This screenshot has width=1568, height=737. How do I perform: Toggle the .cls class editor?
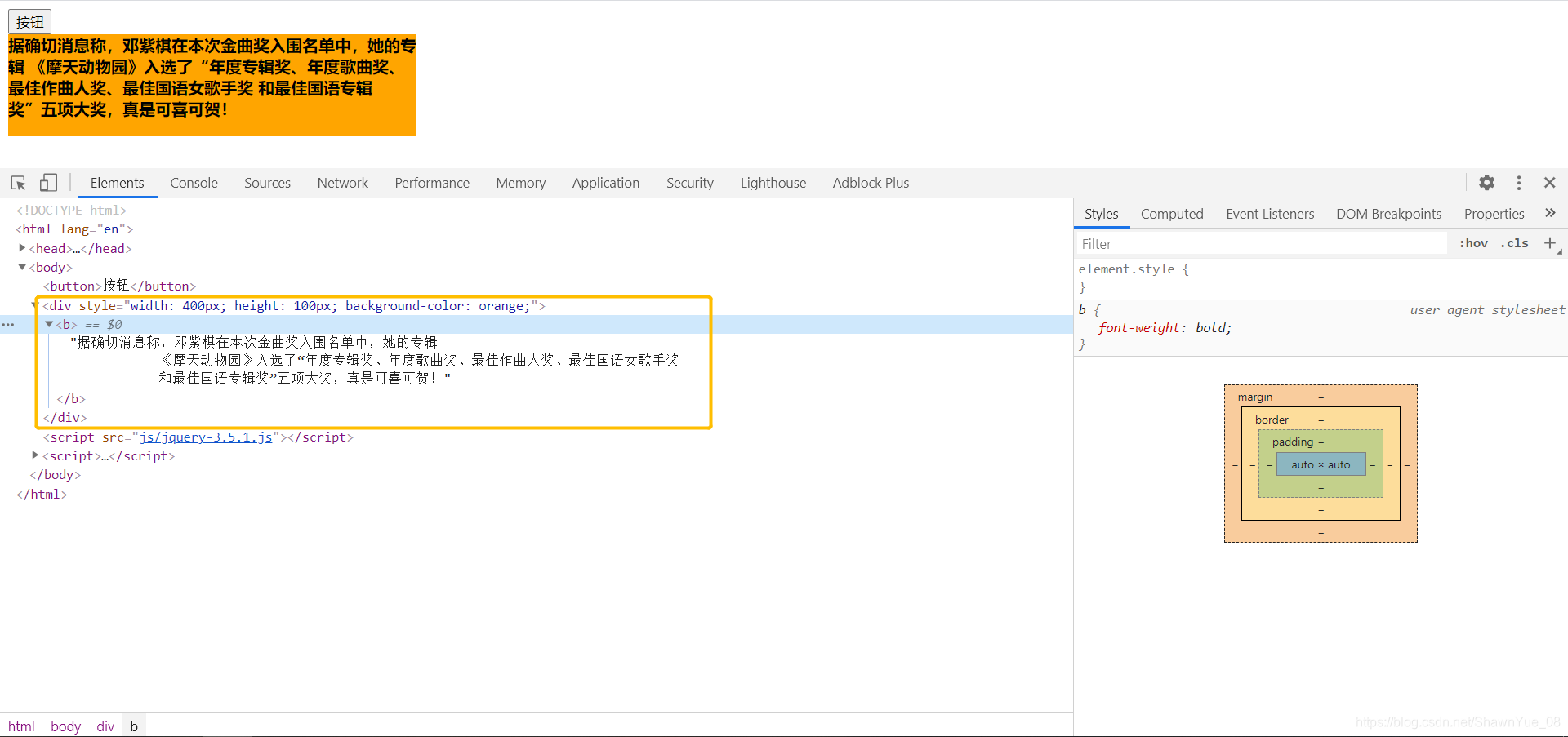click(1515, 243)
